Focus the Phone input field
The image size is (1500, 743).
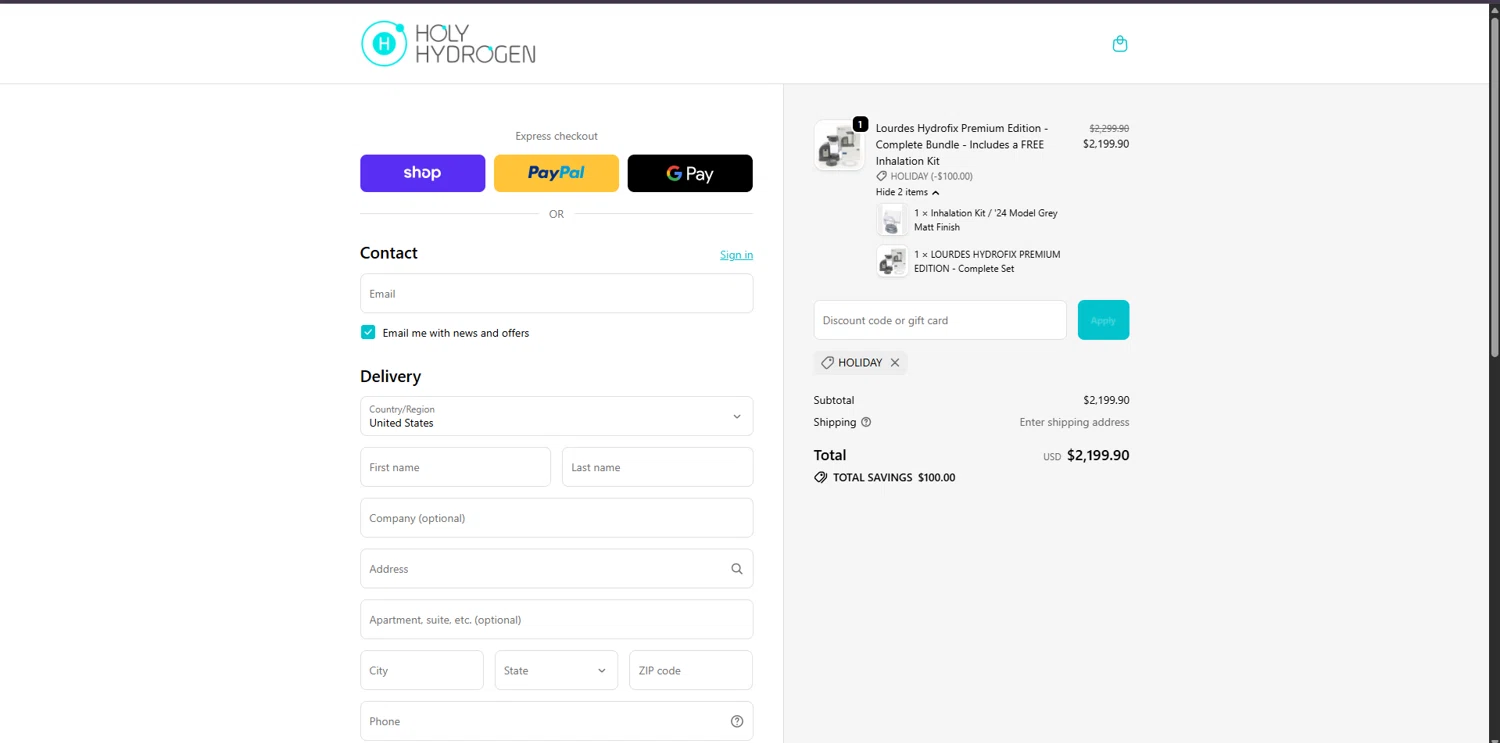tap(556, 721)
